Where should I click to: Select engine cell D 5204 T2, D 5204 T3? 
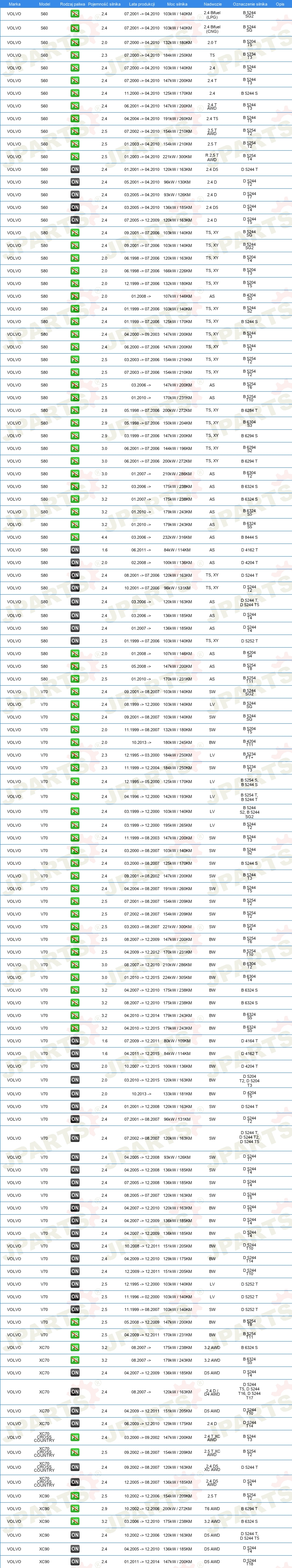coord(249,1080)
